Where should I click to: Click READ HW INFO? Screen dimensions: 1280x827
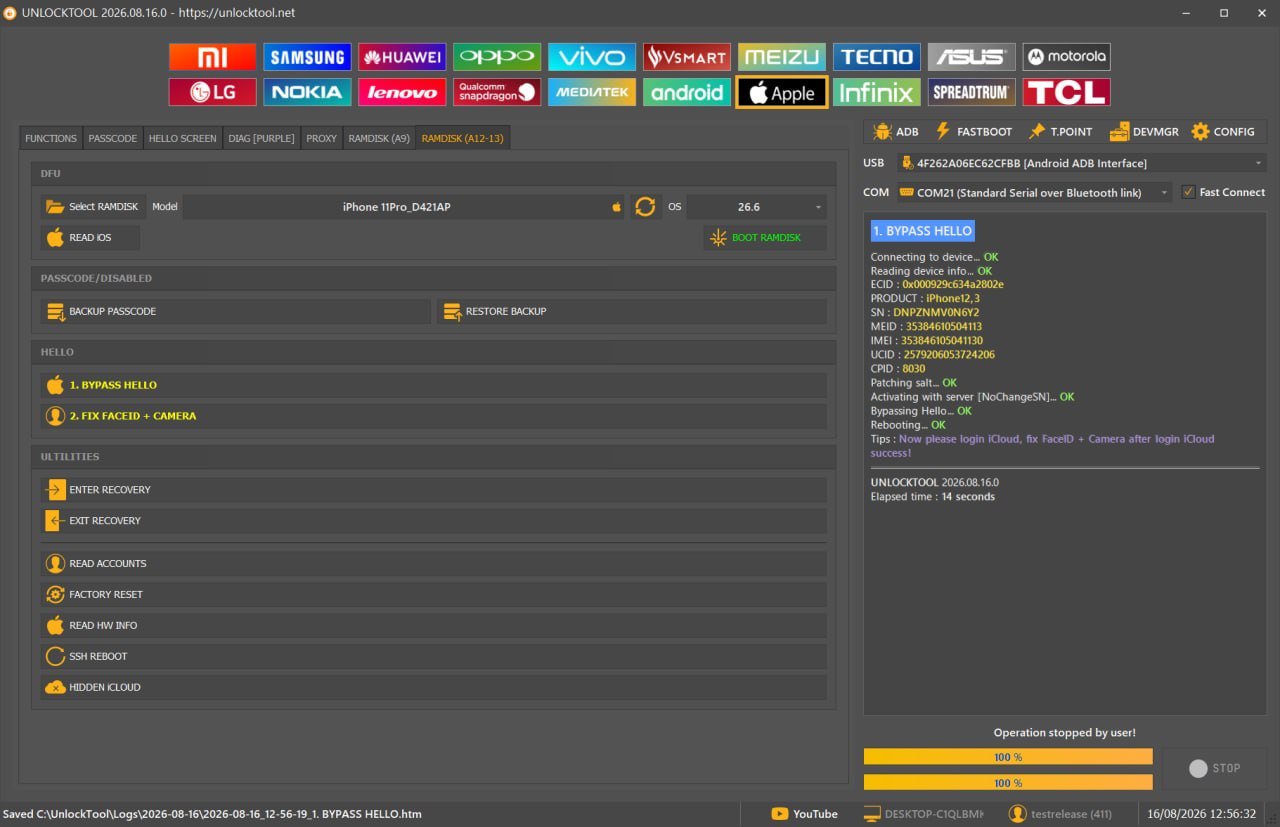[x=433, y=626]
